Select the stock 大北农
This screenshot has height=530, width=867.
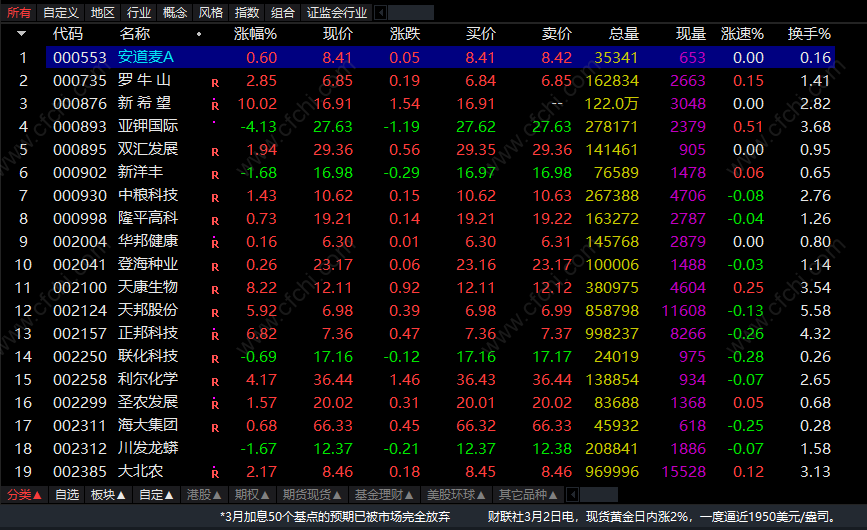[140, 471]
